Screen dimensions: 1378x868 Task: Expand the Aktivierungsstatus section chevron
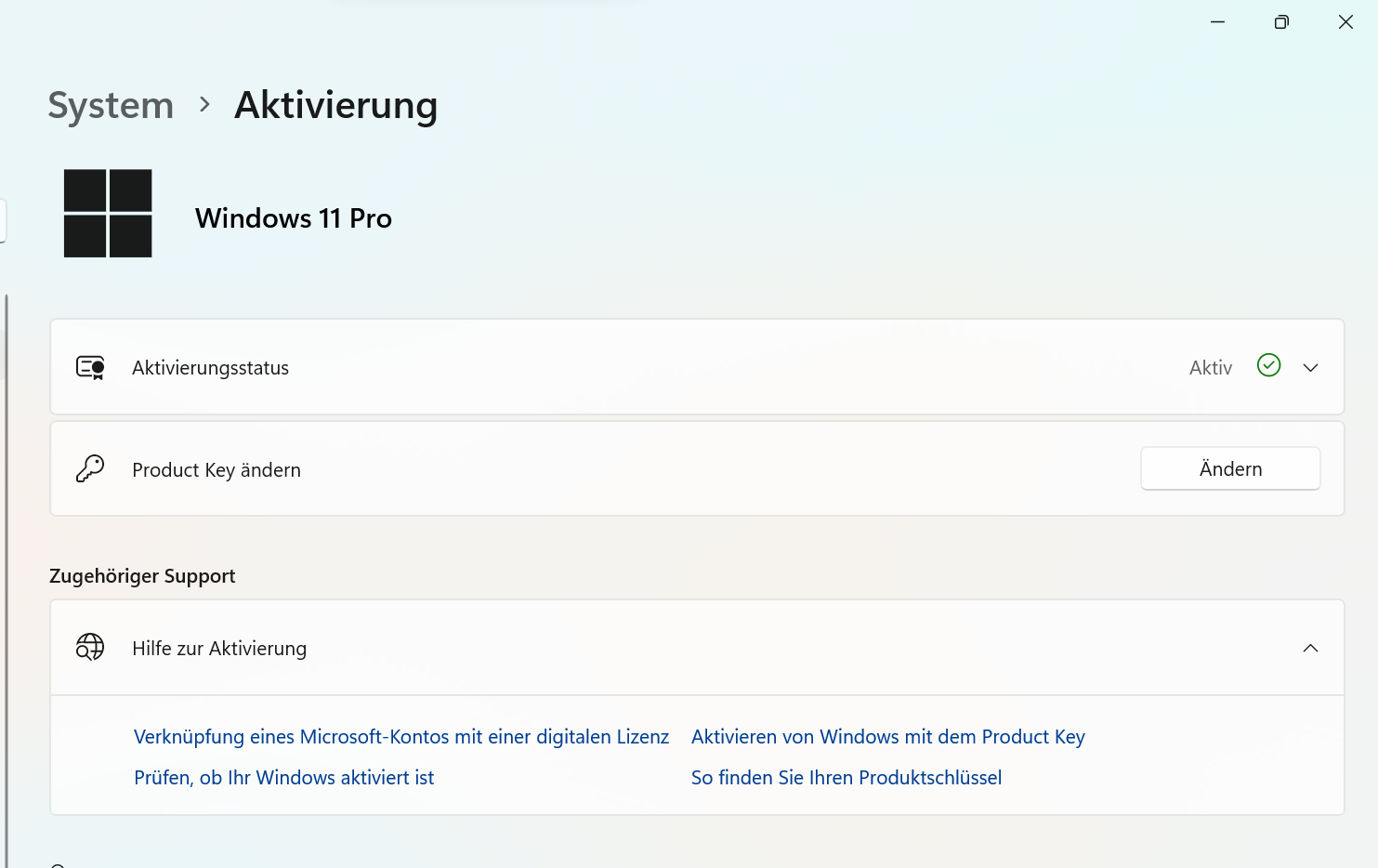(1310, 368)
